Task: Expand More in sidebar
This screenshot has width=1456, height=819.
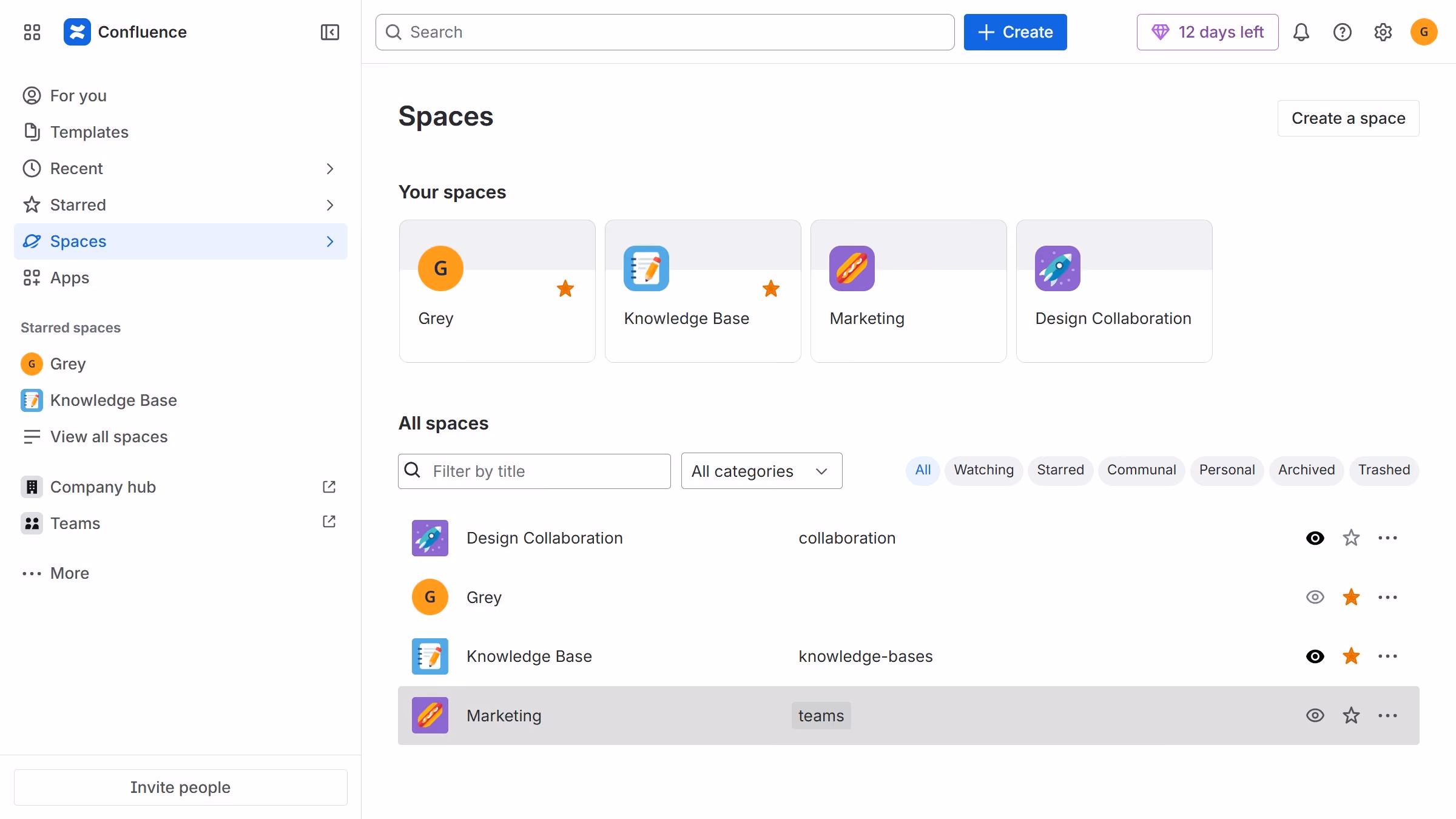Action: click(180, 573)
